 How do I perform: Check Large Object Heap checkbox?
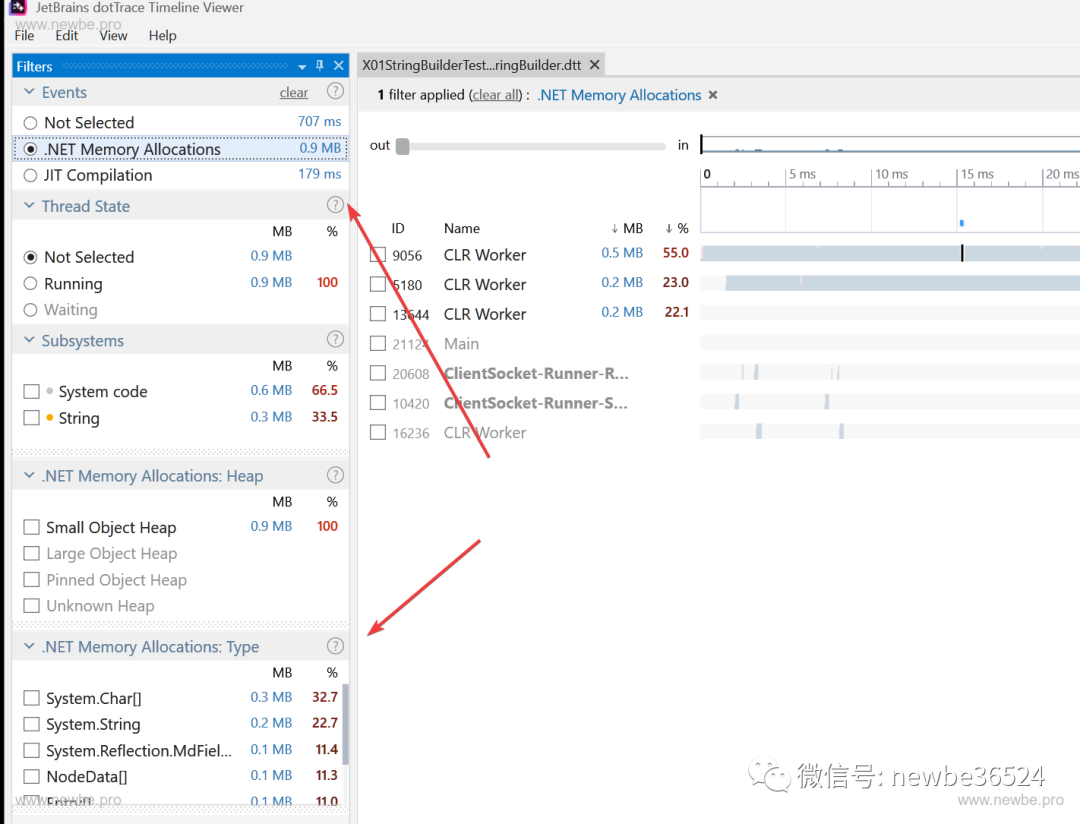coord(31,553)
